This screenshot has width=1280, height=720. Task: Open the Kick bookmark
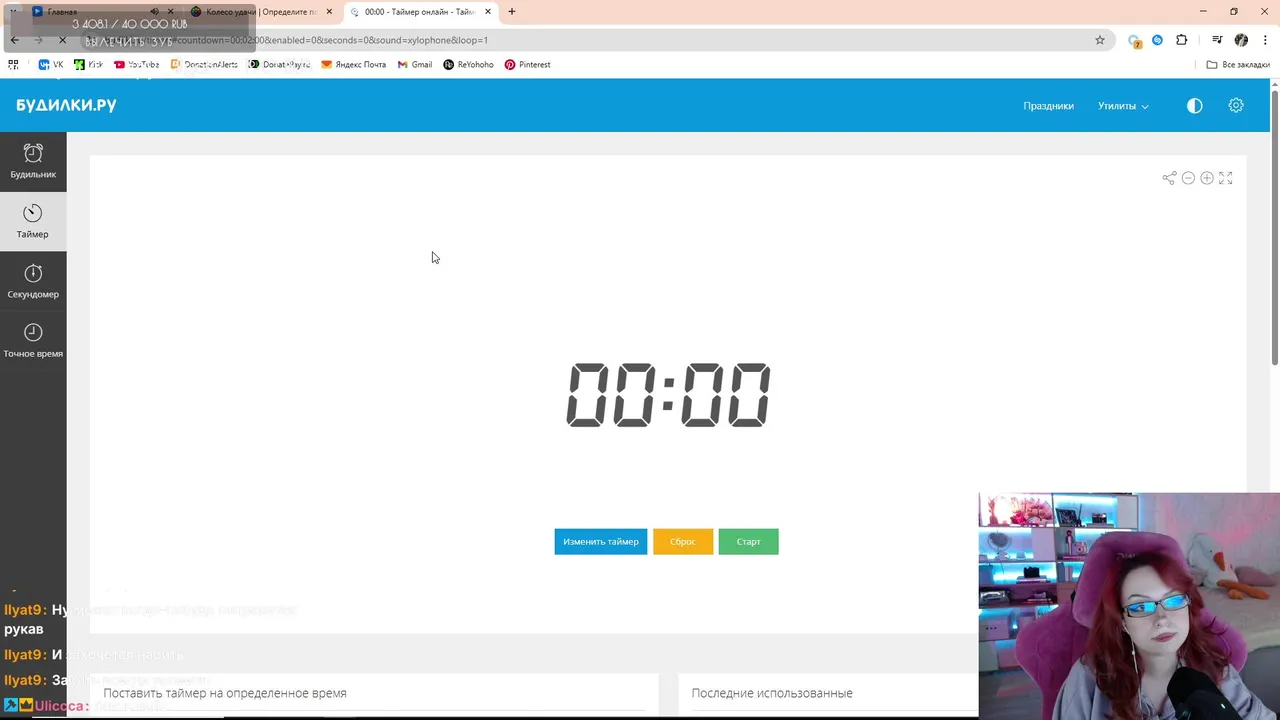(88, 65)
